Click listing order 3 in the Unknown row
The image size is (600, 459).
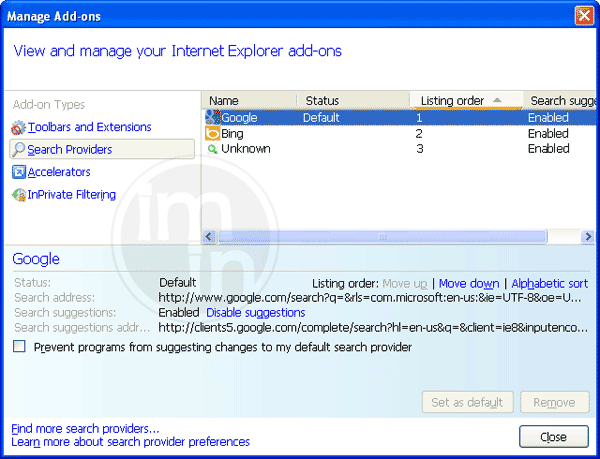(x=420, y=149)
